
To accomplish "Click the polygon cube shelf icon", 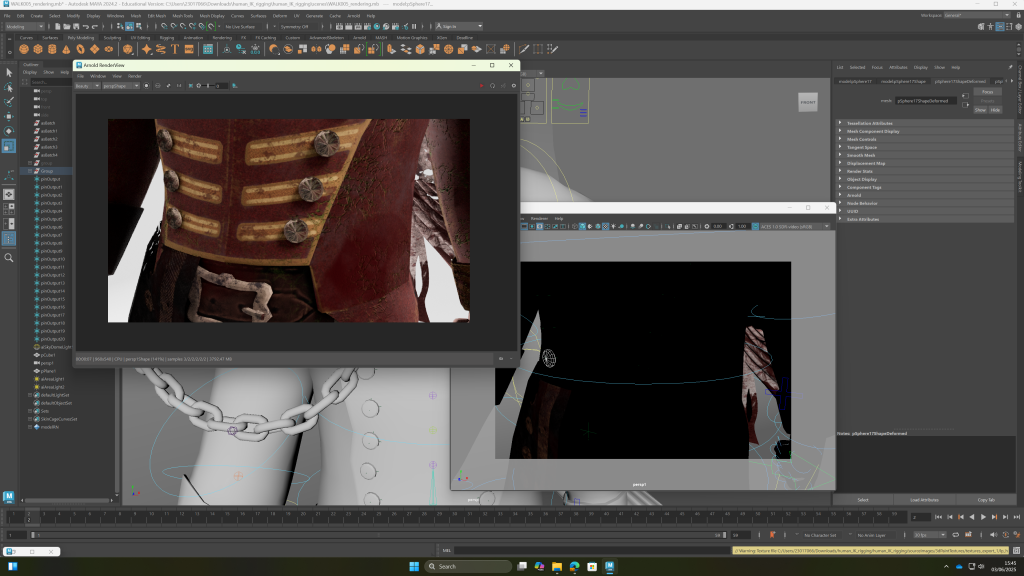I will coord(38,48).
